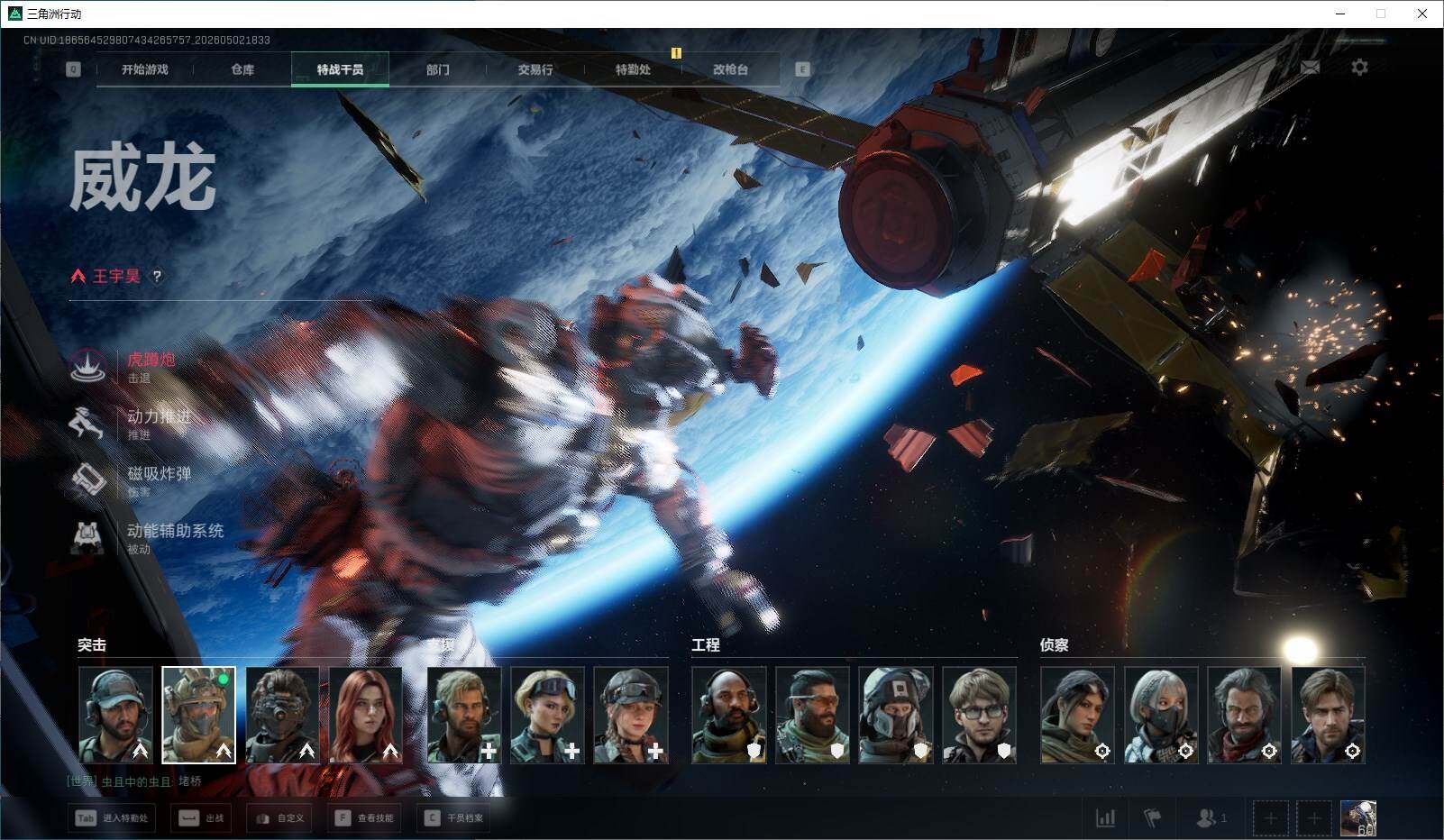Screen dimensions: 1444x840
Task: Select the 磁吸炸弹 skill icon
Action: 88,480
